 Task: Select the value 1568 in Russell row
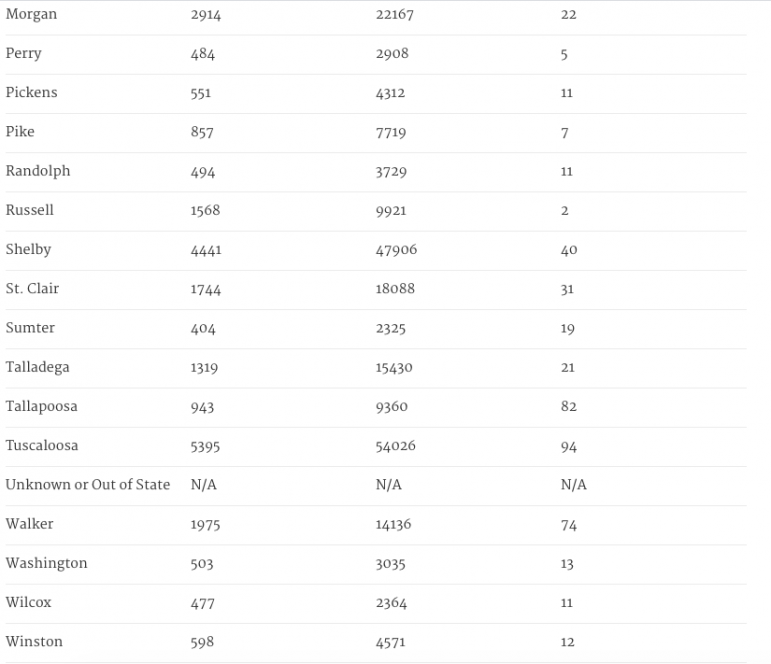click(x=205, y=211)
